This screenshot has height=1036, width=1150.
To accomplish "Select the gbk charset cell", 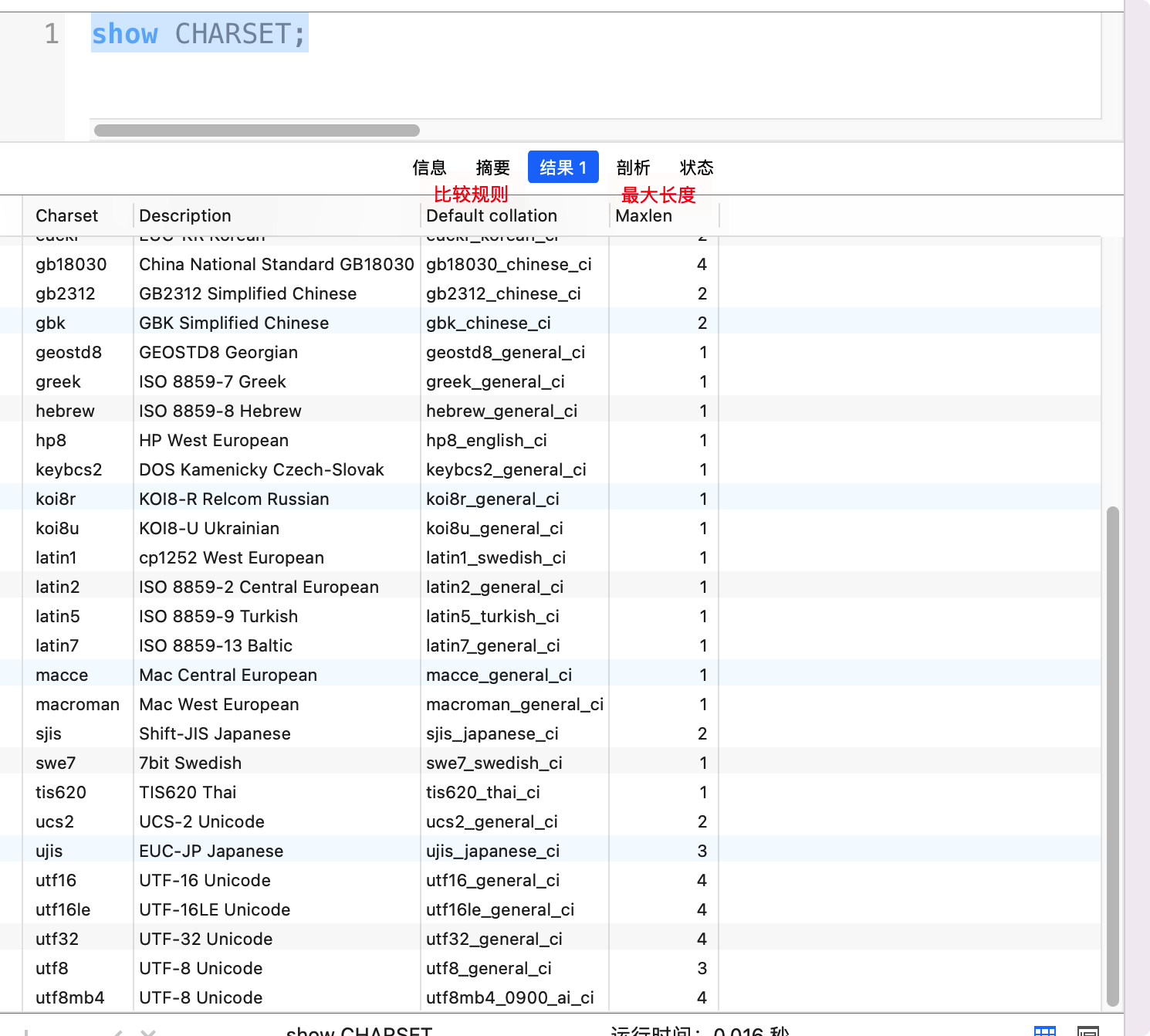I will coord(50,323).
